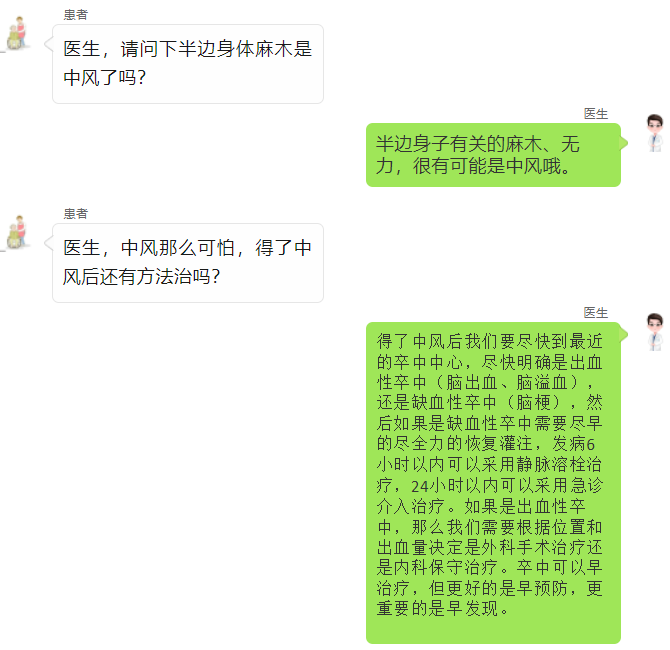
Task: Click the green tail of the short doctor reply
Action: pos(624,143)
